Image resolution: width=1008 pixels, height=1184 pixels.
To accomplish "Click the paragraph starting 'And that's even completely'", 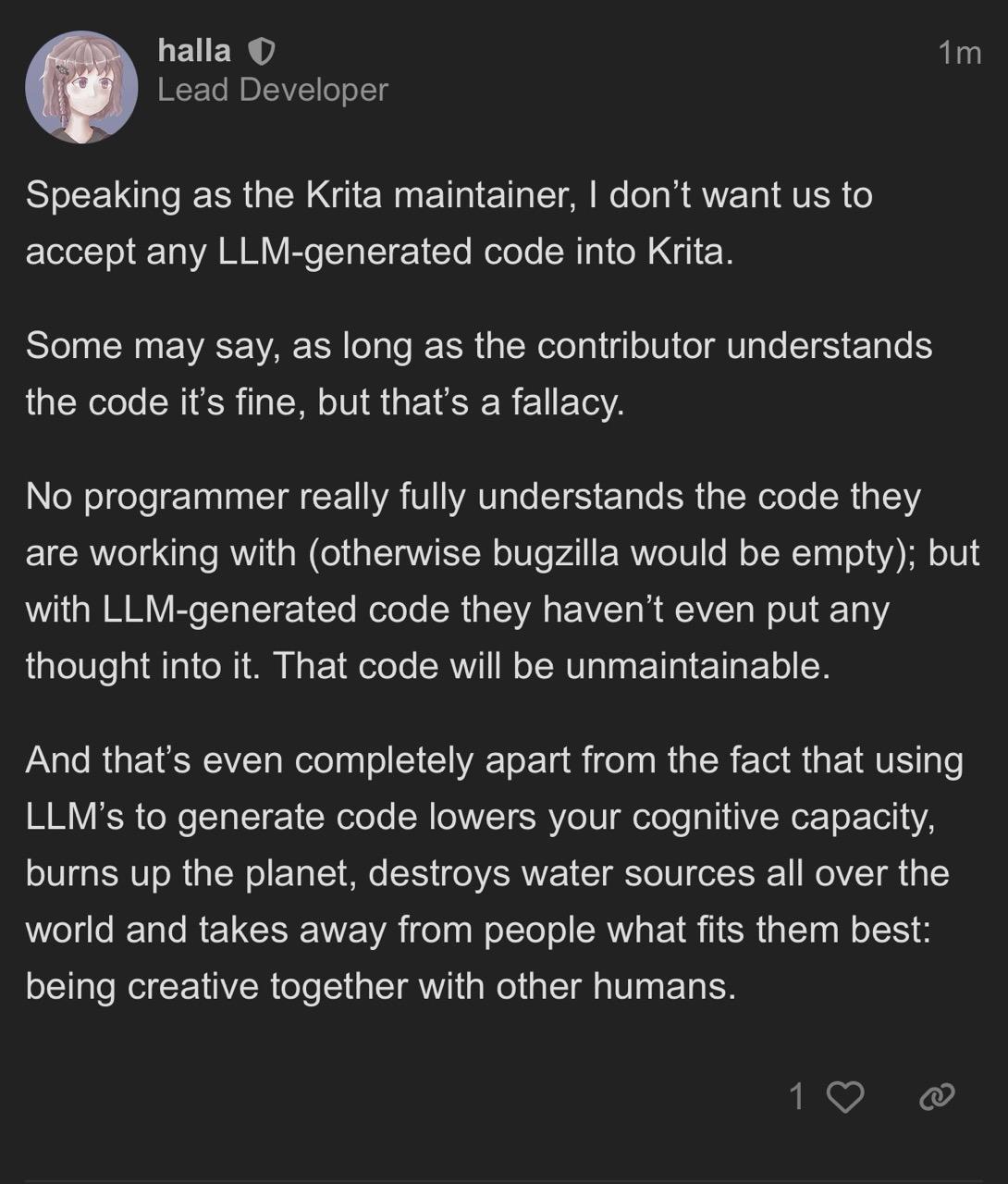I will (x=494, y=872).
